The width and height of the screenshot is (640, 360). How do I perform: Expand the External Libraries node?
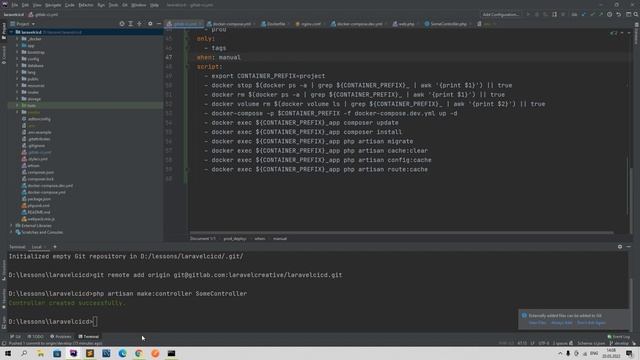pos(11,225)
